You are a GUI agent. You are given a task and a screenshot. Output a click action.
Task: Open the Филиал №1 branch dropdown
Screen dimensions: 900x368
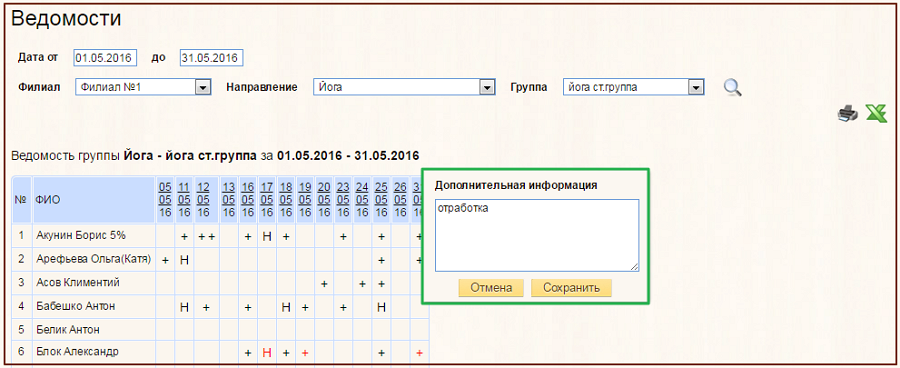143,87
